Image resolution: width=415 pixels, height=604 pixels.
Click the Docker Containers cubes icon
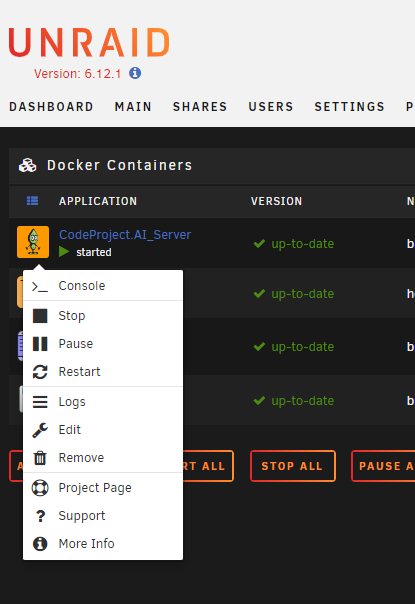pos(28,165)
